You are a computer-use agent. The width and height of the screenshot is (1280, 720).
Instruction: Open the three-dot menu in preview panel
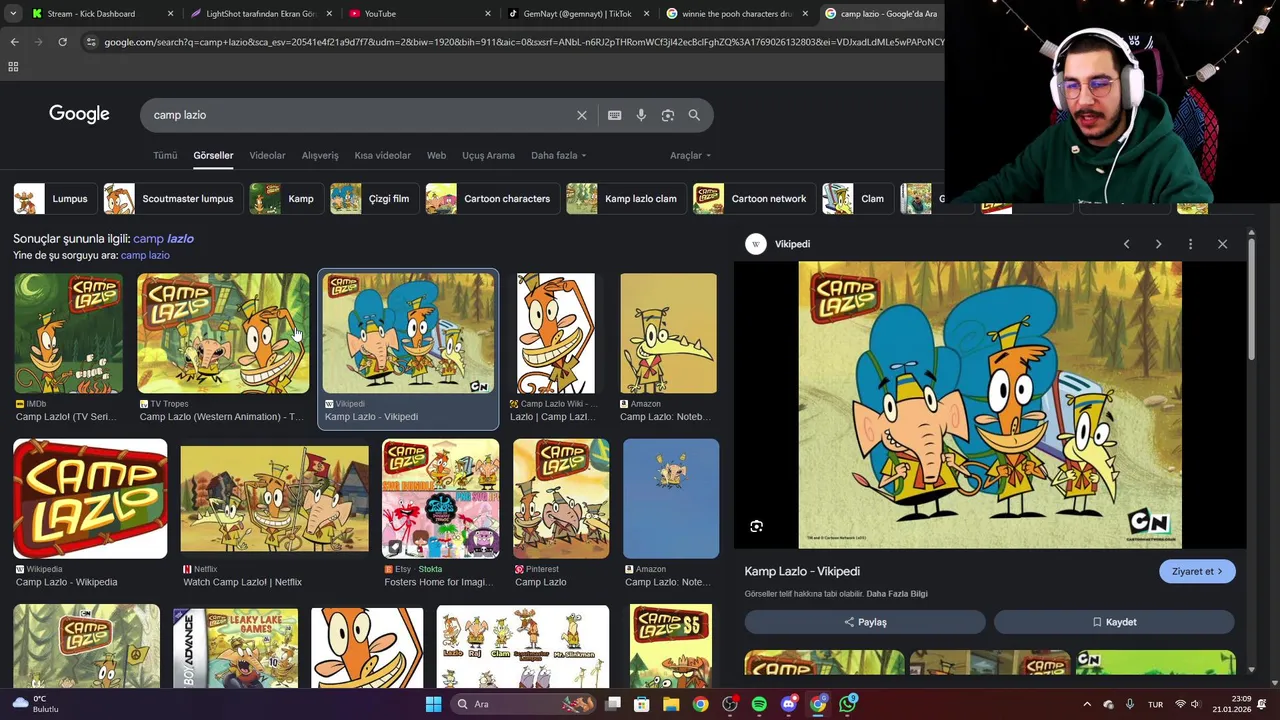coord(1190,244)
